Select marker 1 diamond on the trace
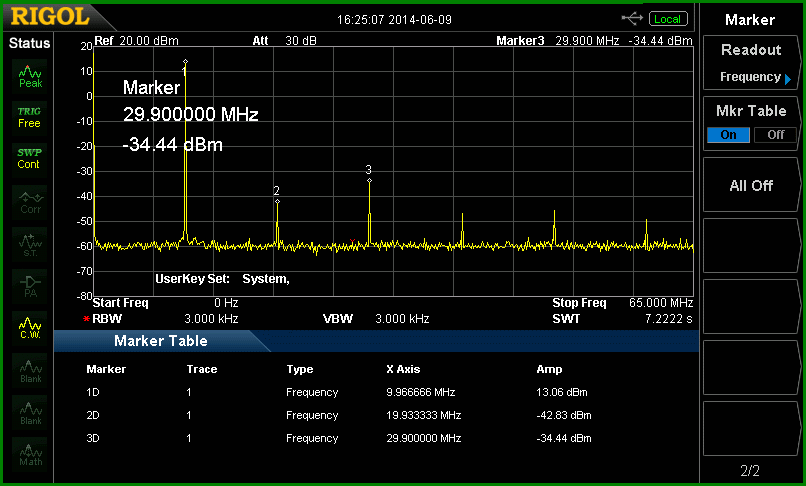 (185, 62)
